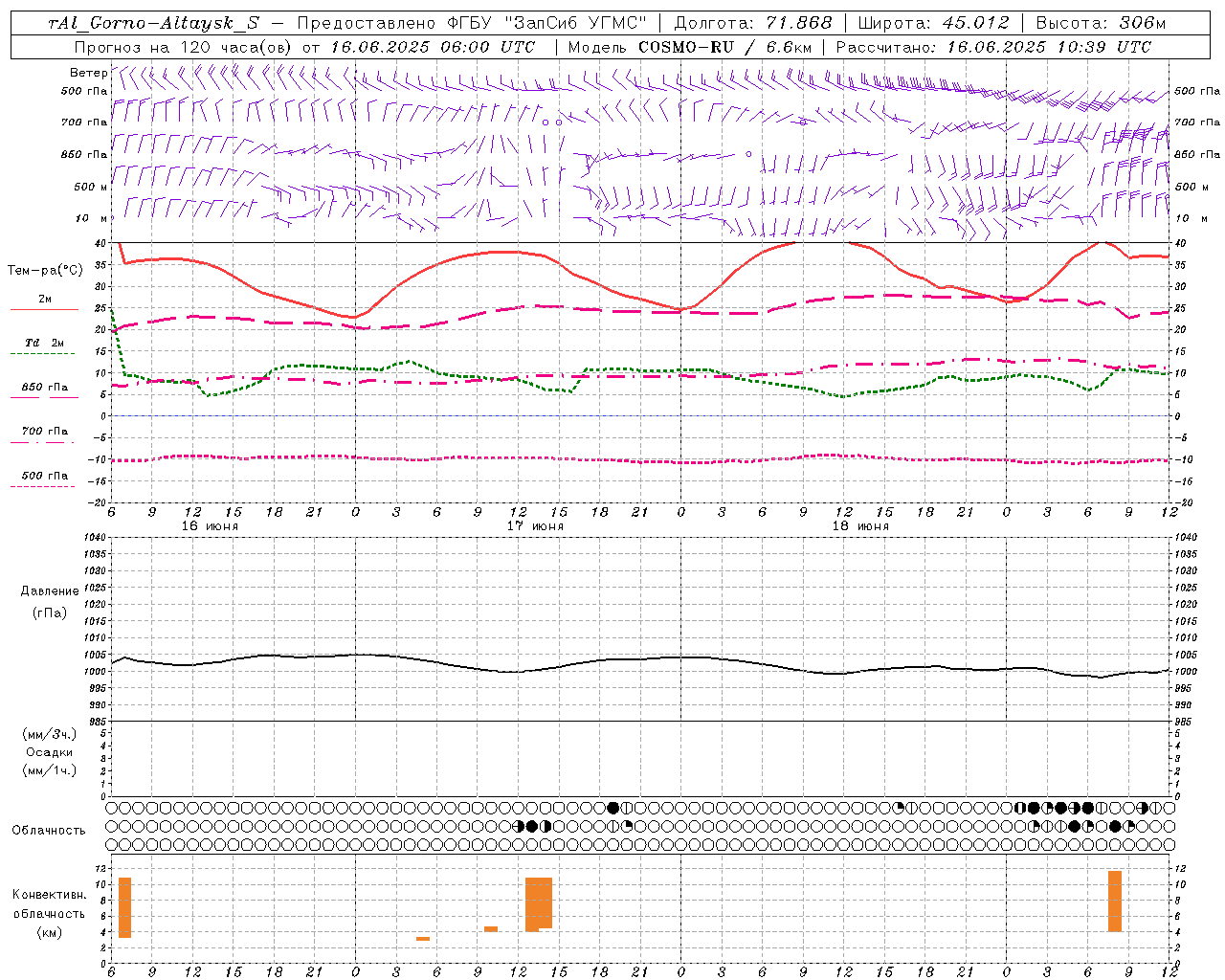Select the Высота: 306м header field
Image resolution: width=1225 pixels, height=980 pixels.
pos(1101,23)
